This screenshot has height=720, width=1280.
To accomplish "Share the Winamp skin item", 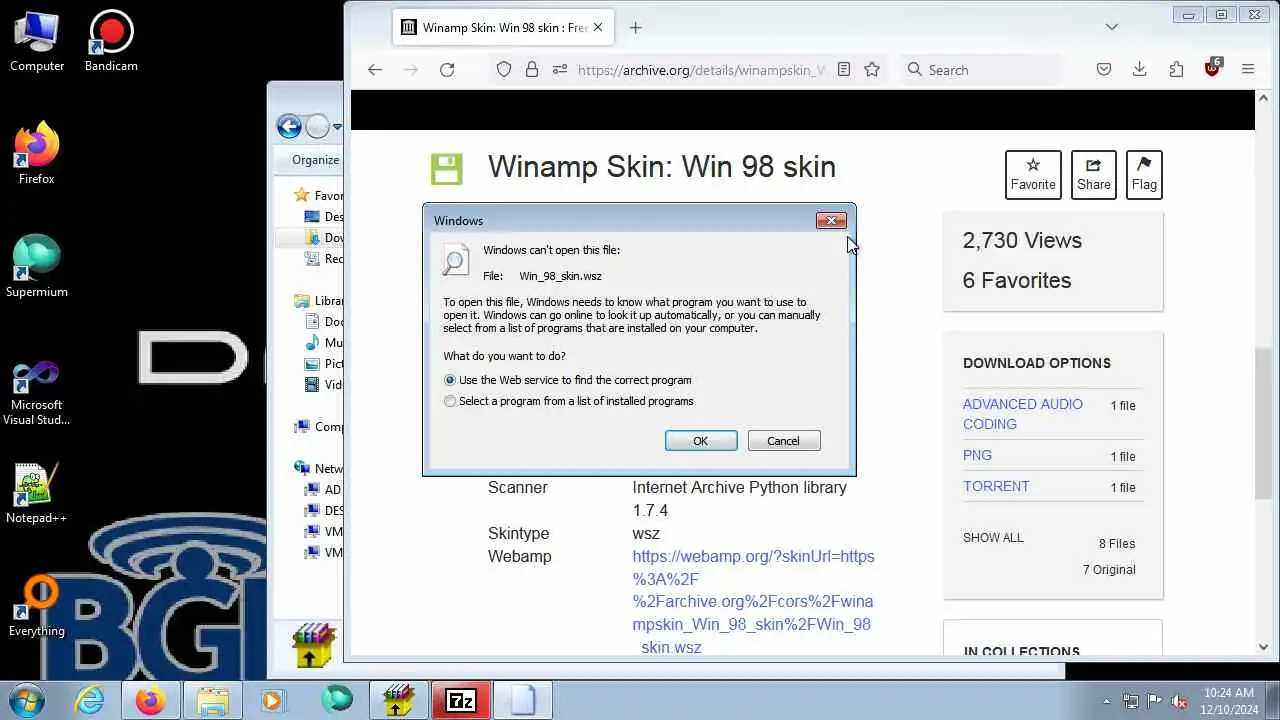I will [x=1093, y=174].
